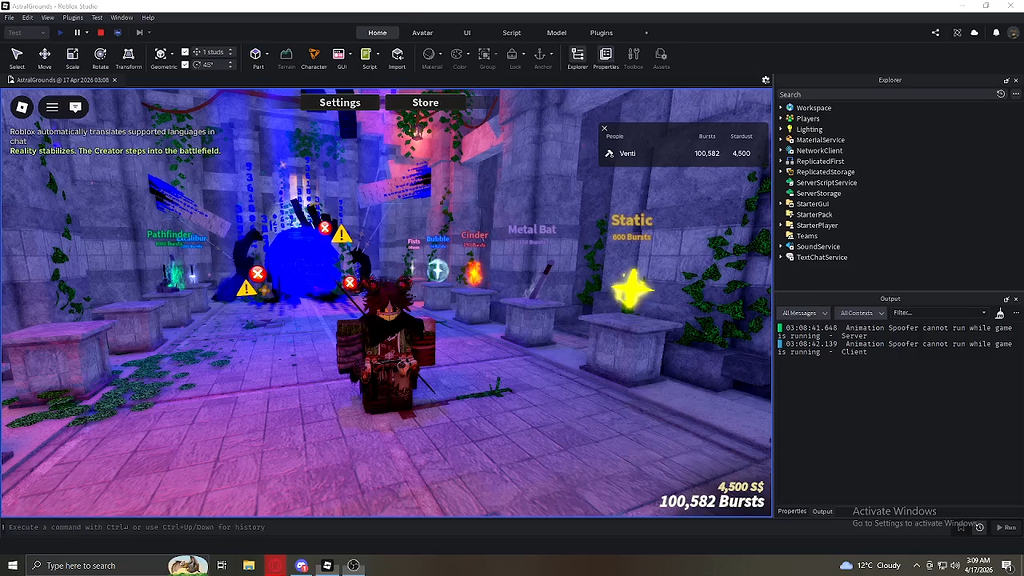Open Windows Start menu
This screenshot has height=576, width=1024.
click(12, 566)
